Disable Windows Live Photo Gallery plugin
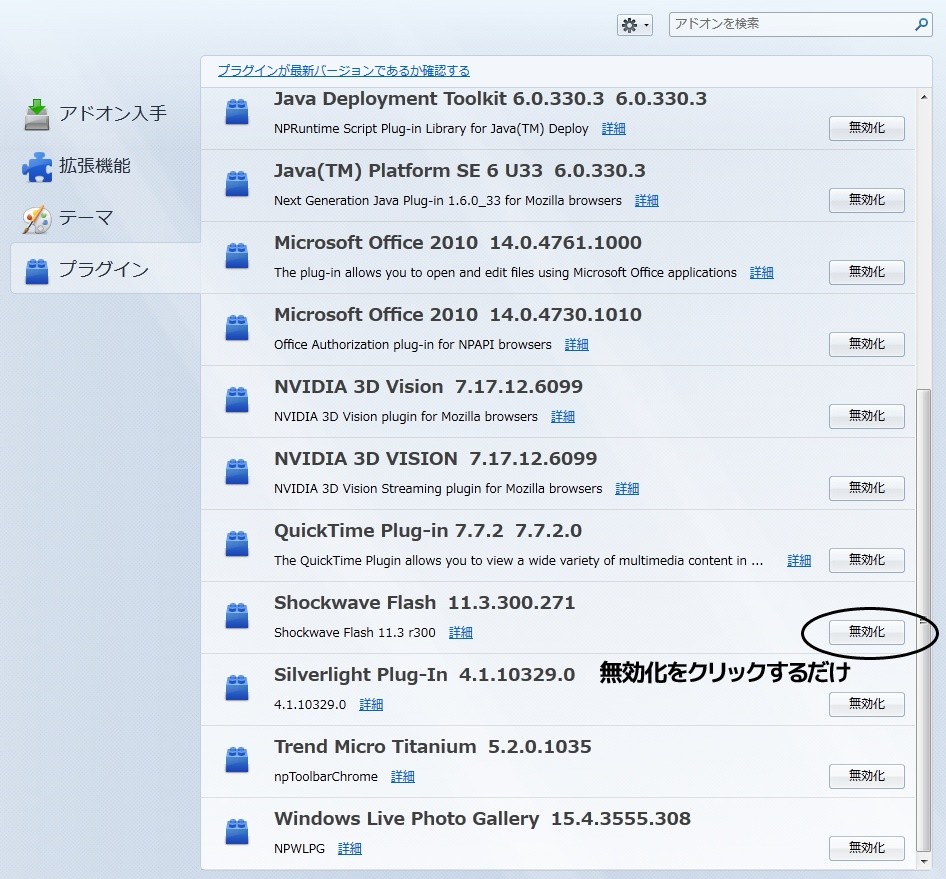Image resolution: width=946 pixels, height=879 pixels. 866,848
